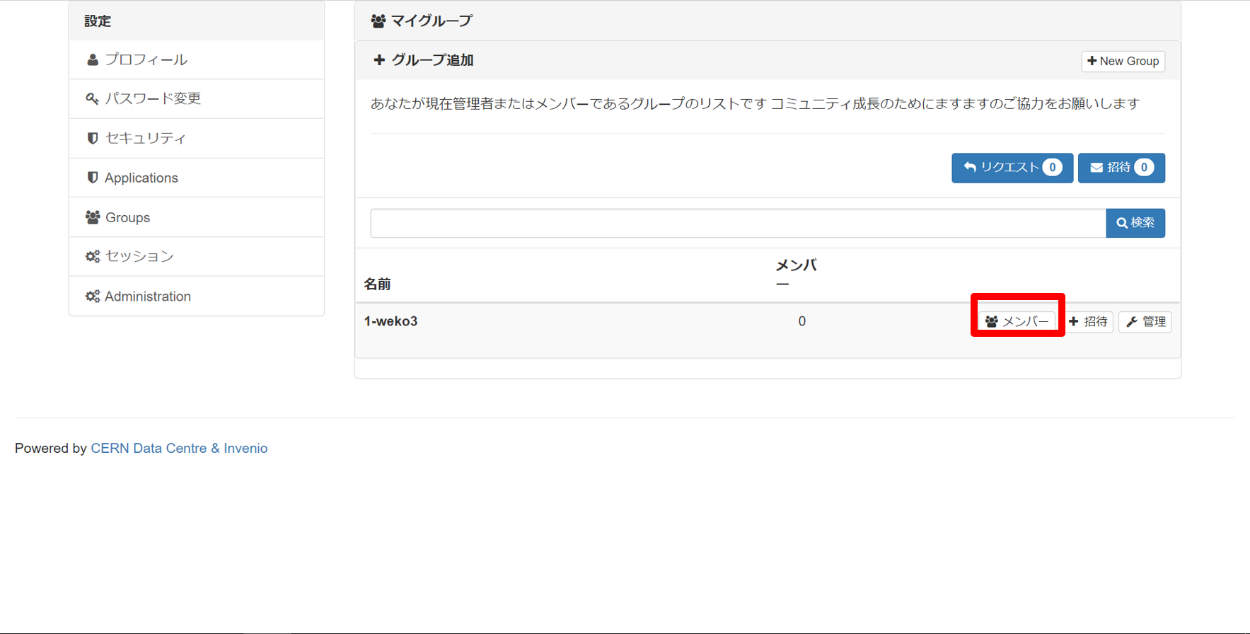The image size is (1250, 634).
Task: Click the New Group button
Action: (1123, 61)
